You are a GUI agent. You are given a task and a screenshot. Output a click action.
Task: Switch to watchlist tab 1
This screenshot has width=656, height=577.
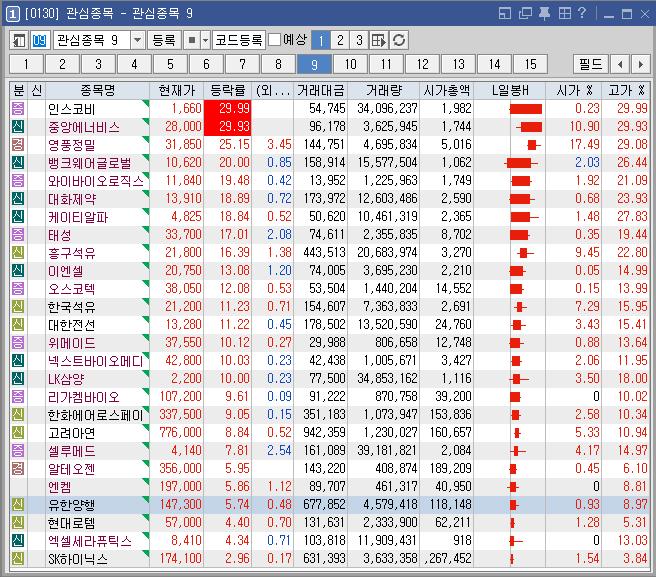pos(26,64)
